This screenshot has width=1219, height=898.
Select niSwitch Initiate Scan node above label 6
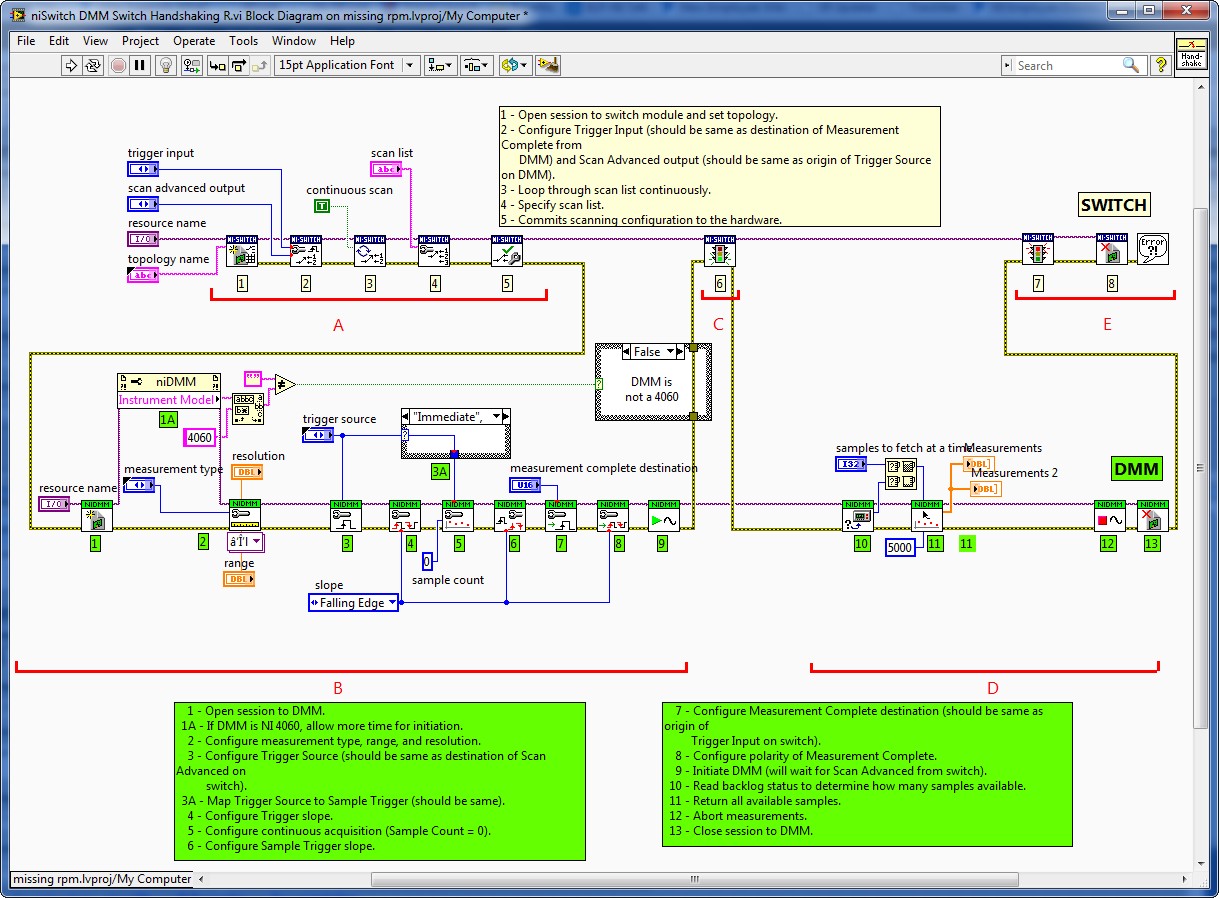click(x=719, y=251)
